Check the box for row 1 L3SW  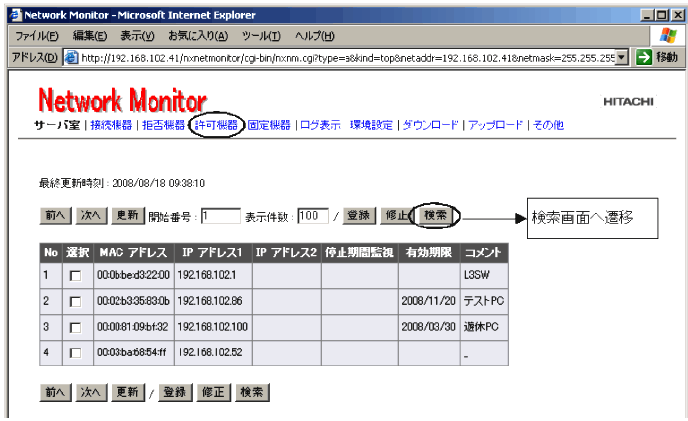pos(75,276)
